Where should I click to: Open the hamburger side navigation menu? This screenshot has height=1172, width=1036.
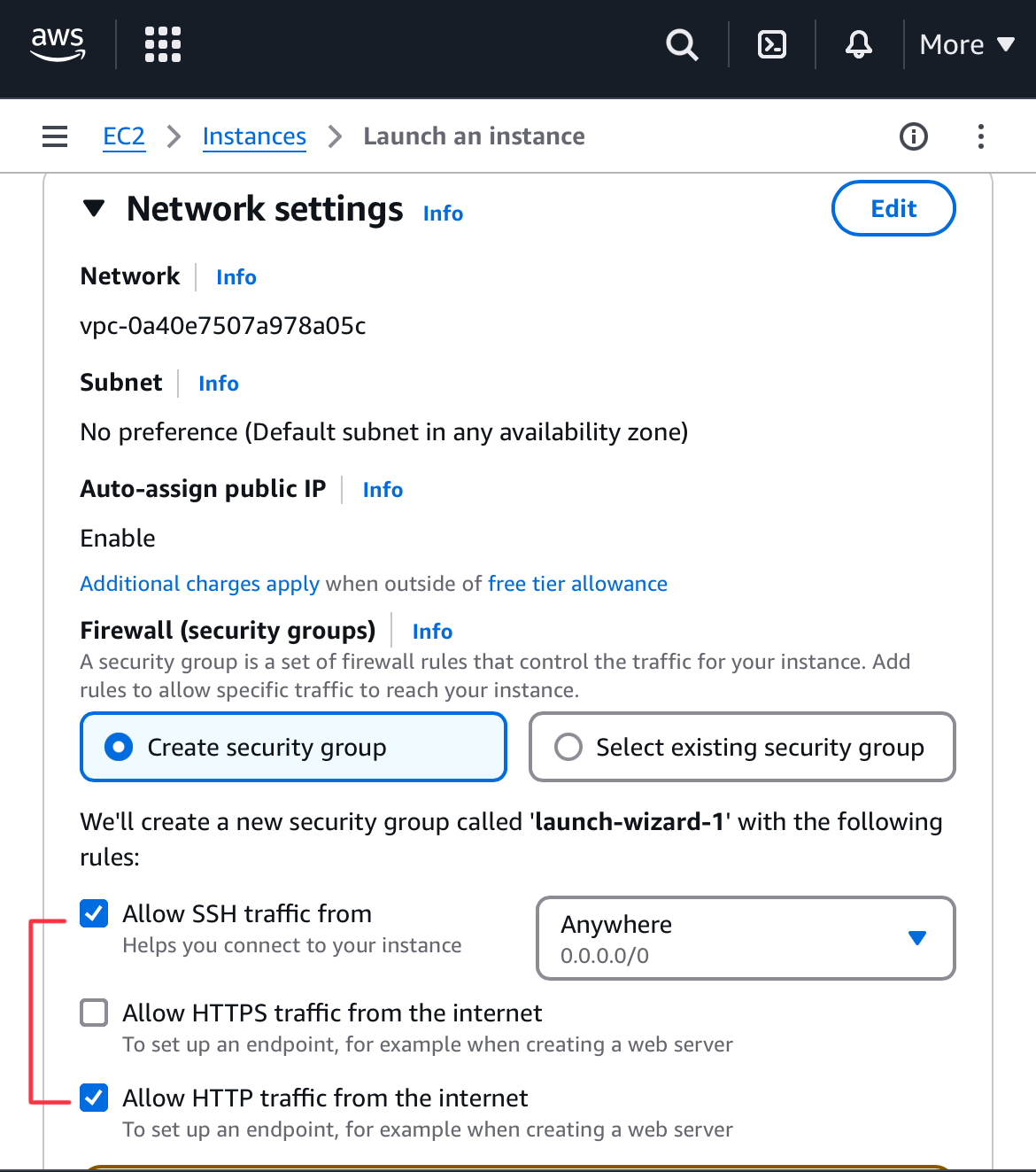click(x=55, y=136)
